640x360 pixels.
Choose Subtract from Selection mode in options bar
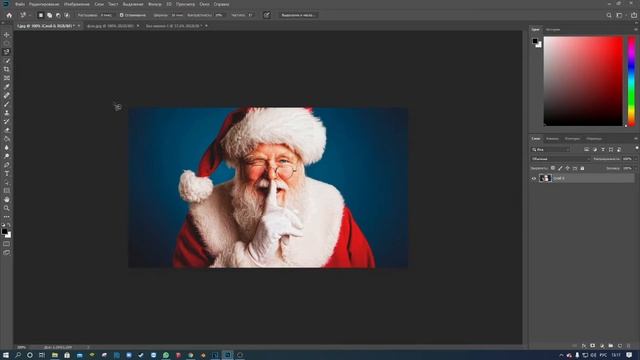pyautogui.click(x=58, y=15)
